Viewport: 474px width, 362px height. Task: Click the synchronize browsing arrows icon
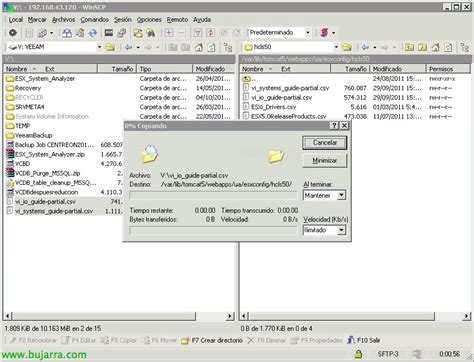(93, 33)
